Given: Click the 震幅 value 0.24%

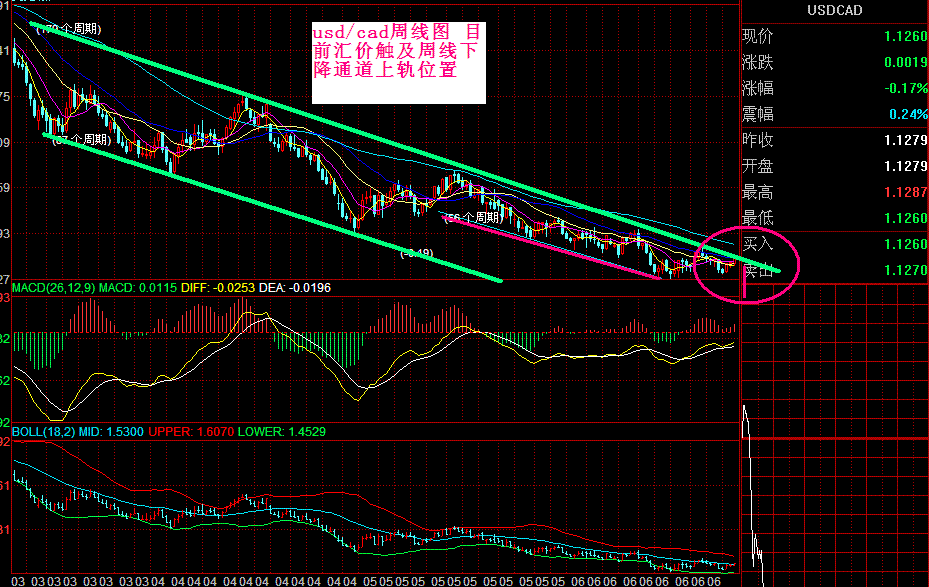Looking at the screenshot, I should tap(908, 114).
